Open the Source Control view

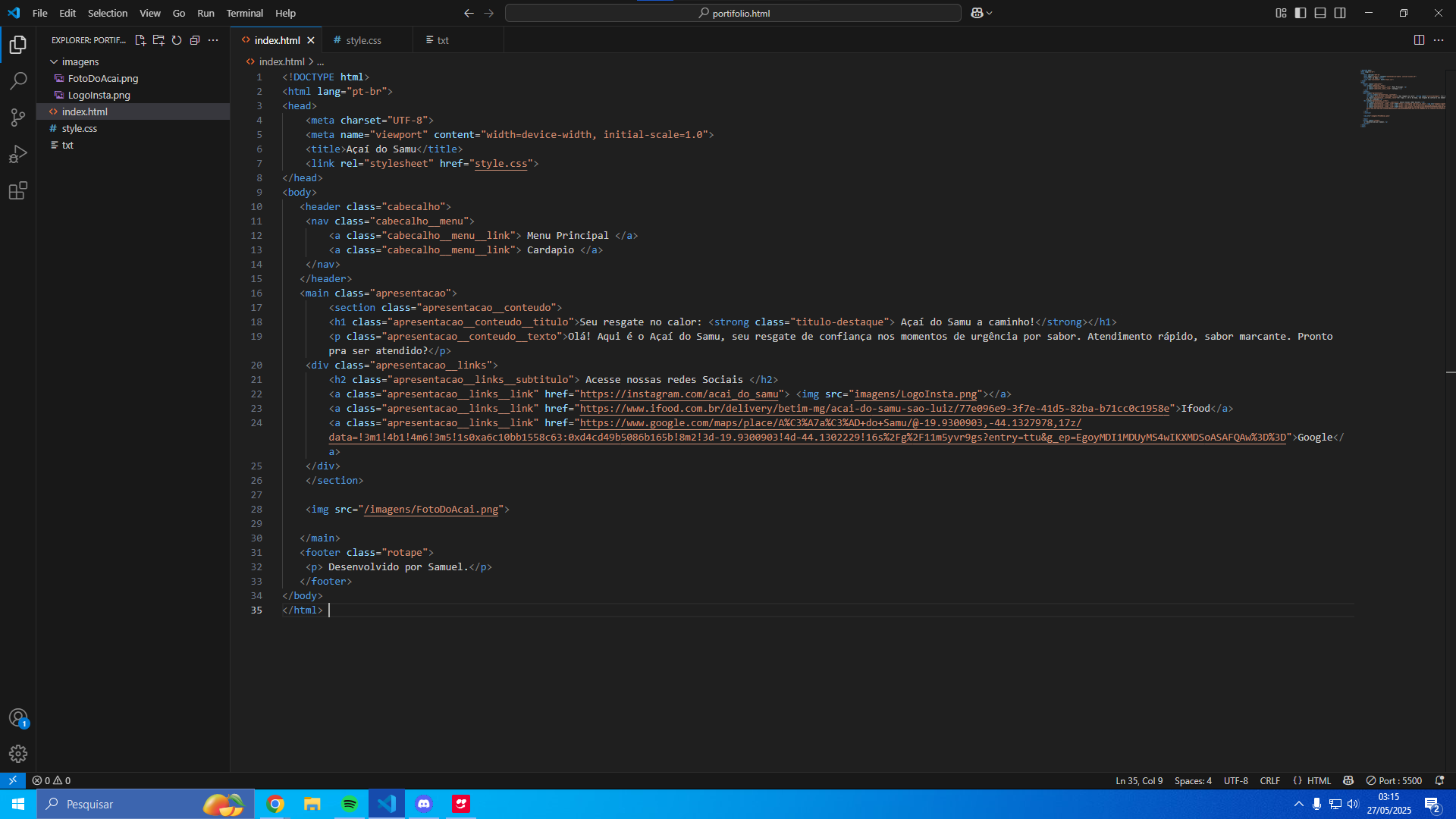point(18,118)
